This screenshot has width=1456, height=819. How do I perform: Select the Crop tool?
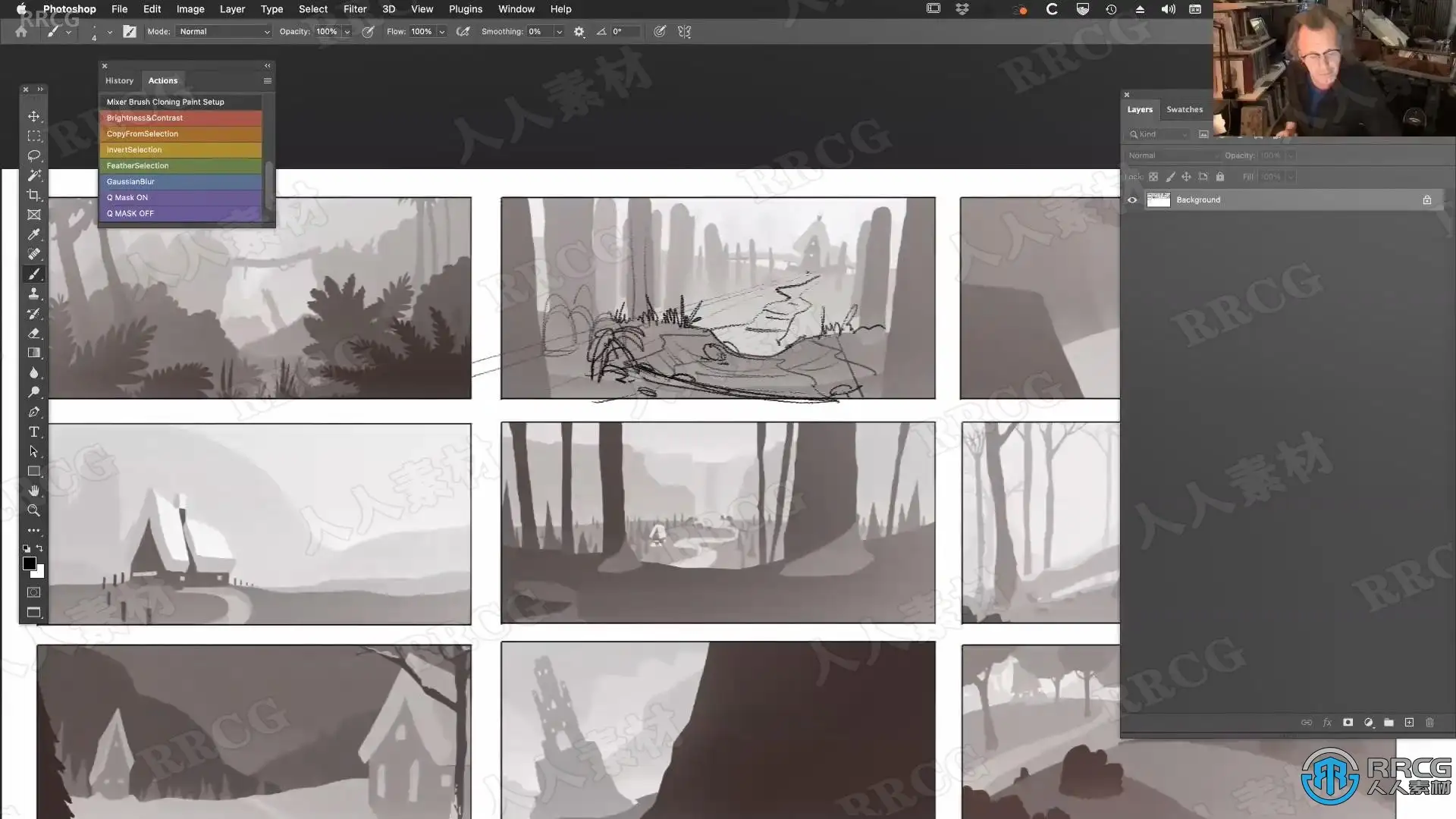click(x=33, y=195)
